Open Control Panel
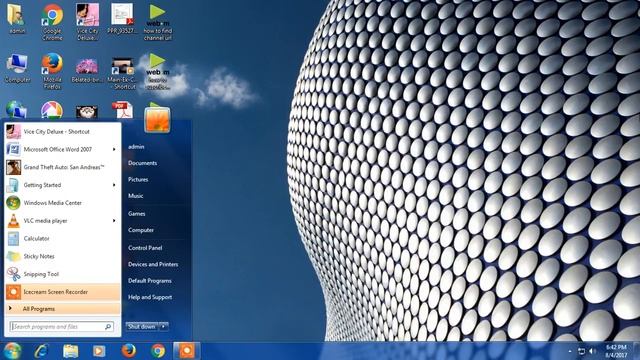Screen dimensions: 640x360 point(145,248)
